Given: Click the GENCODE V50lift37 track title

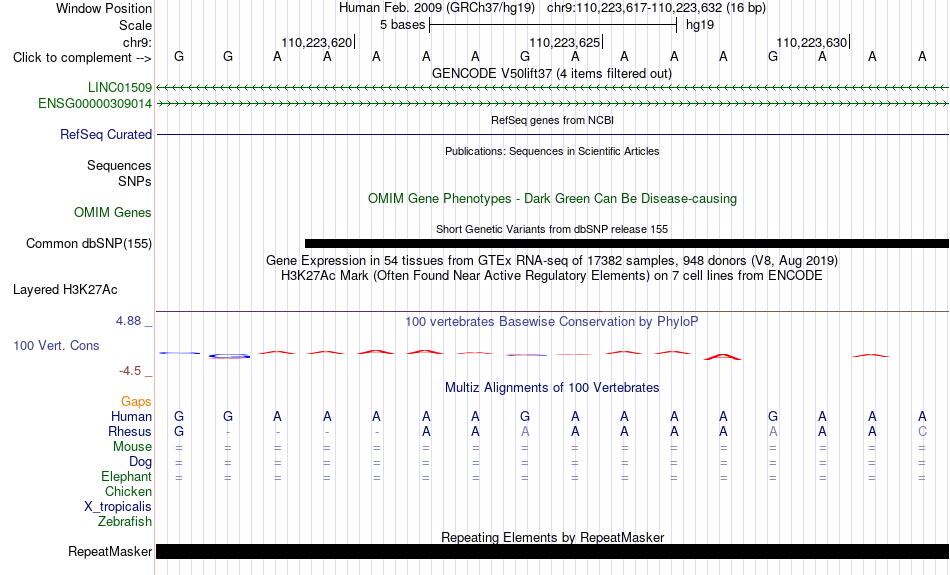Looking at the screenshot, I should [x=552, y=73].
